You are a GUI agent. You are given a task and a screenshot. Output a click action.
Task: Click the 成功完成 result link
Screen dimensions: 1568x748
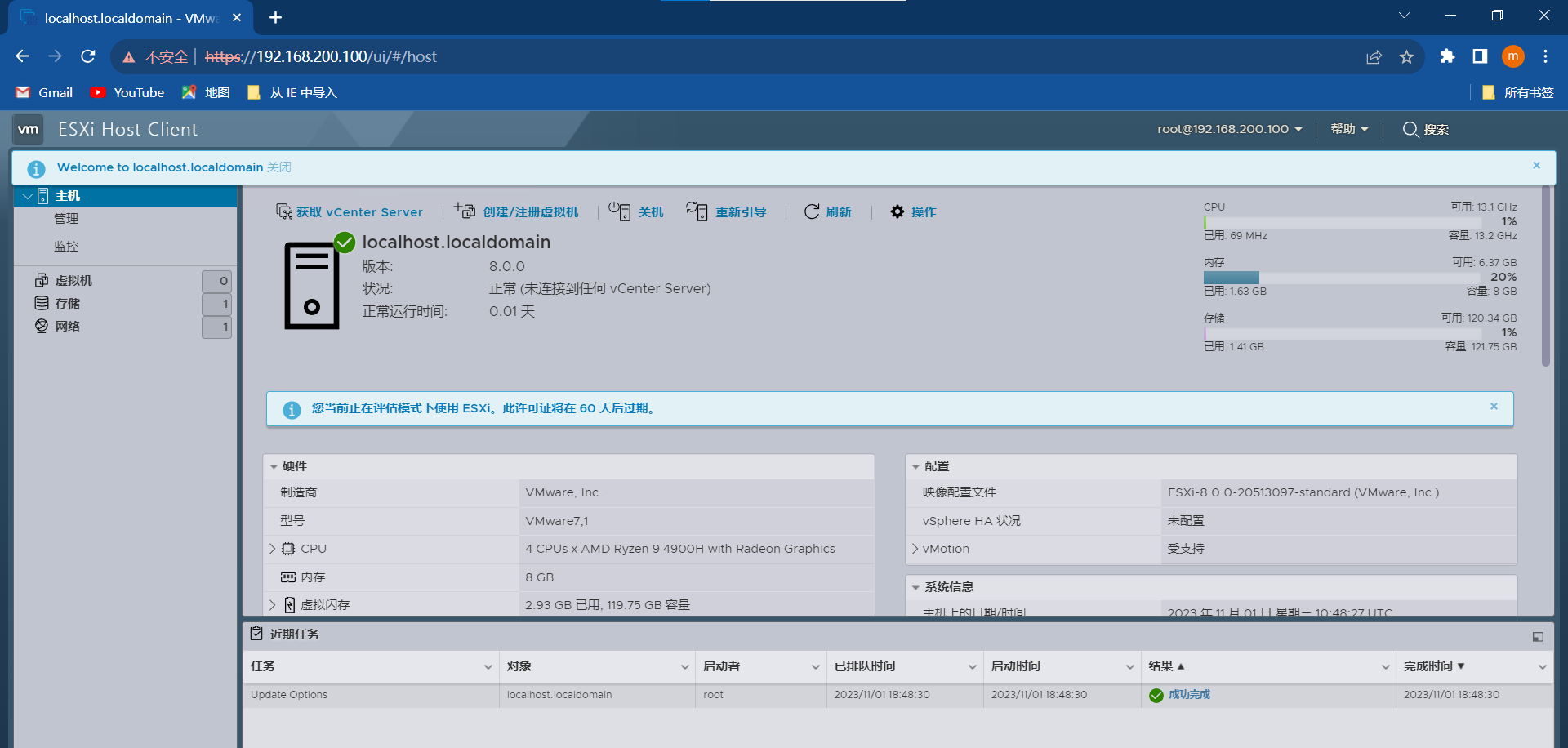1189,695
